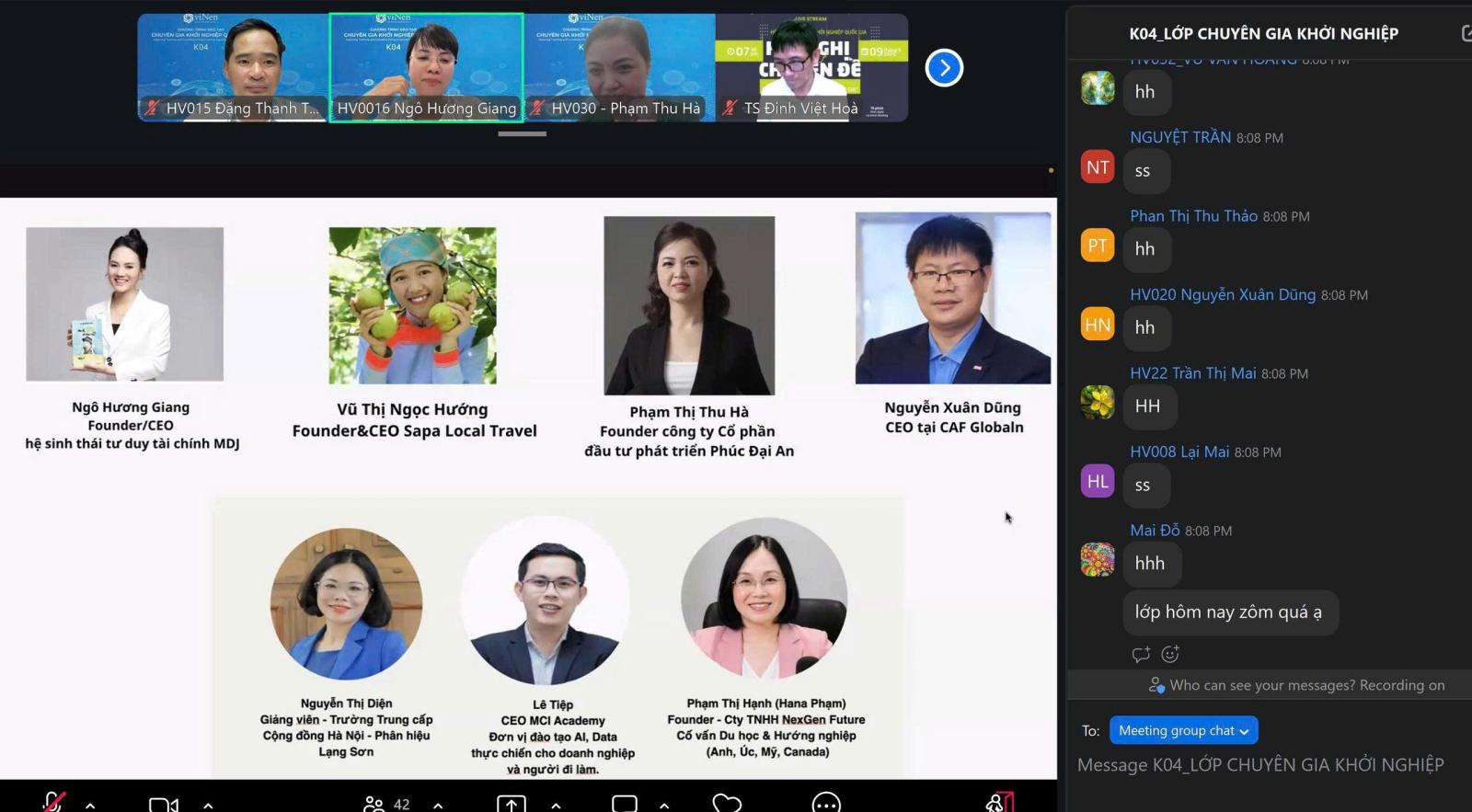This screenshot has height=812, width=1472.
Task: Click sender name Phan Thị Thu Thảo
Action: (1193, 216)
